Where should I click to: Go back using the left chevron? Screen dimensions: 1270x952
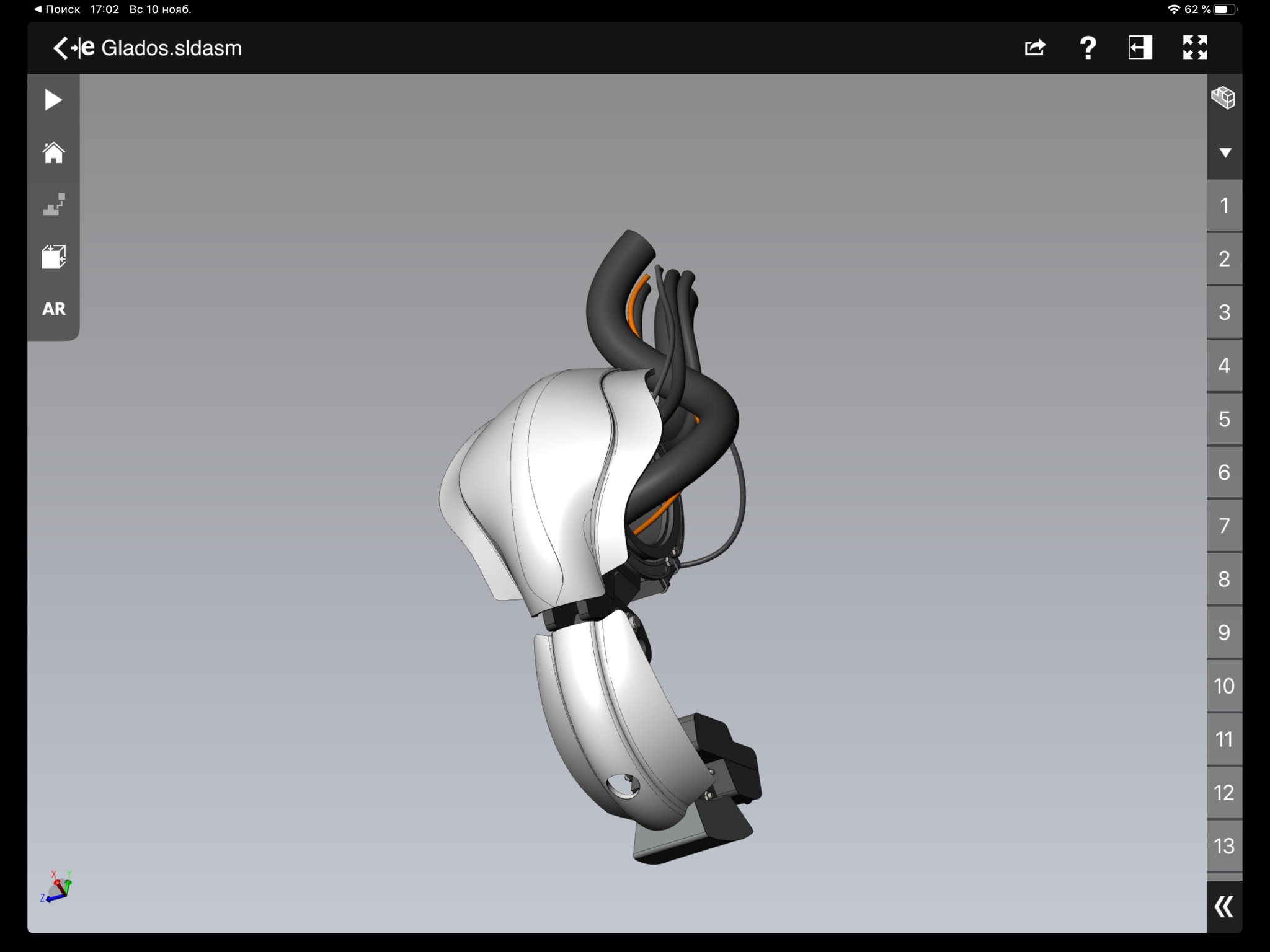coord(60,48)
